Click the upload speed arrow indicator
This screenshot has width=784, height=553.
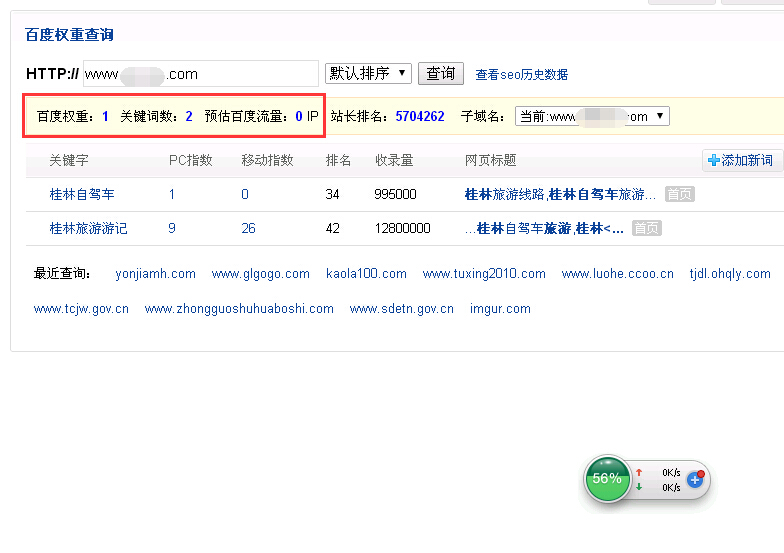(x=638, y=472)
